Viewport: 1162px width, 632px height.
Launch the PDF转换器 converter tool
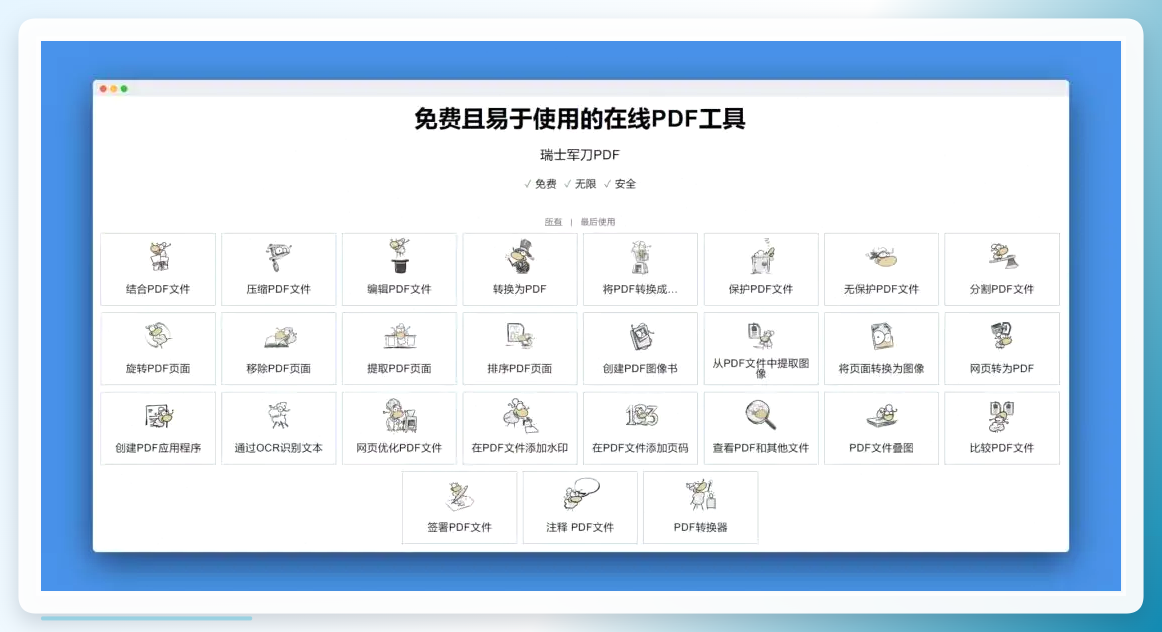(700, 508)
